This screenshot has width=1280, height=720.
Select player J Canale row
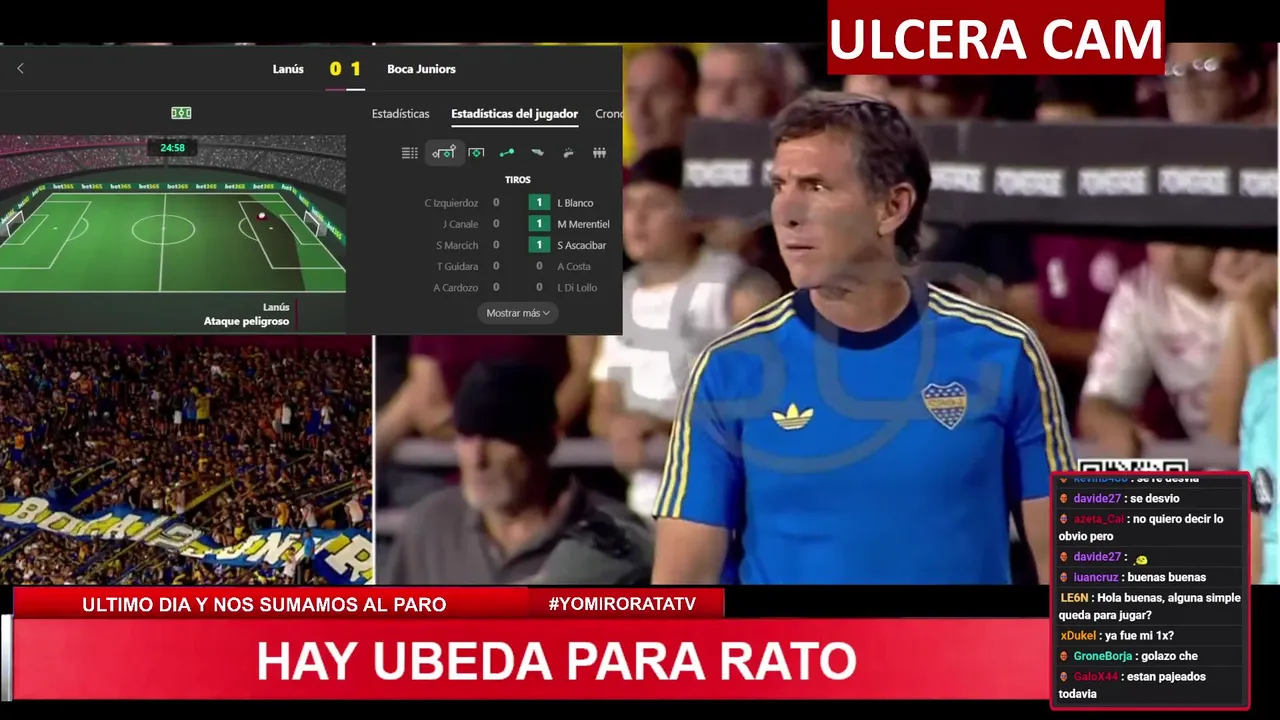[470, 224]
